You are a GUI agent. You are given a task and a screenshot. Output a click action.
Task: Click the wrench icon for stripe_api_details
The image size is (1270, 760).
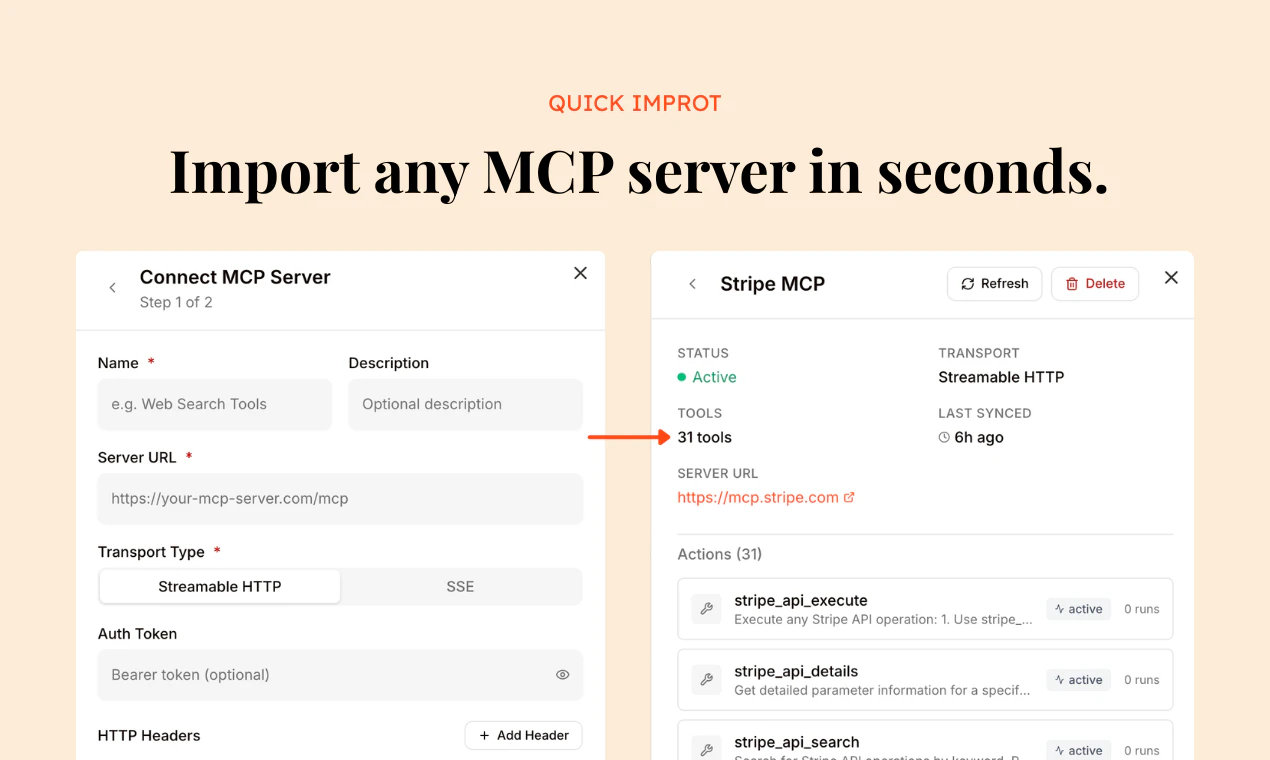click(706, 680)
